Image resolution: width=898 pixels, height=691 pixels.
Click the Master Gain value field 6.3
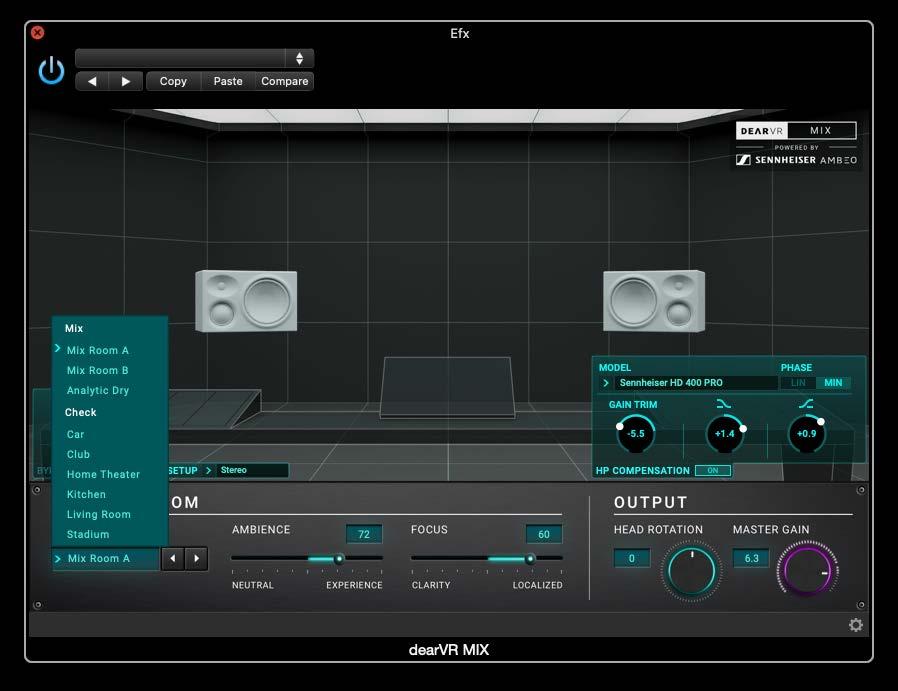[751, 558]
